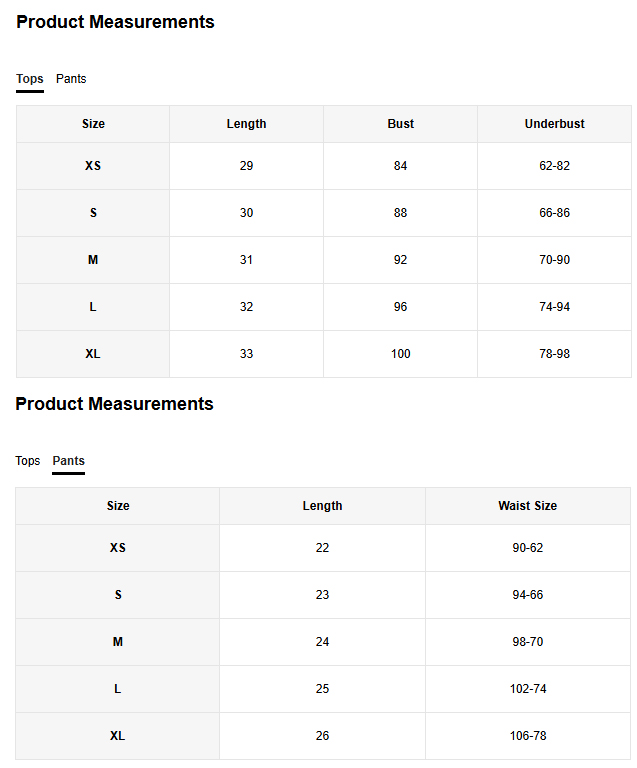Screen dimensions: 637x768
Task: Click waist size value 106-78
Action: coord(527,736)
